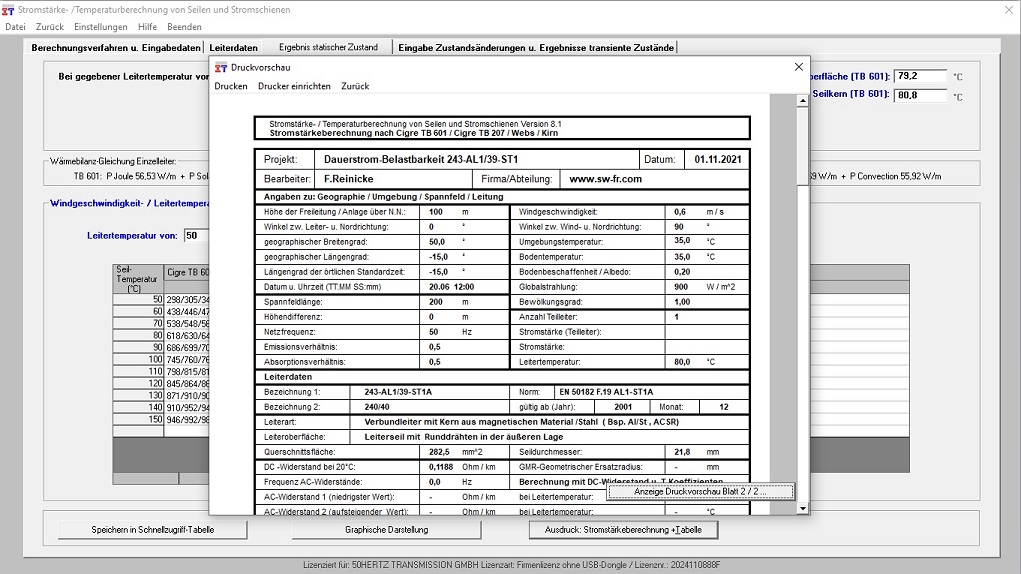The height and width of the screenshot is (574, 1021).
Task: Close the Druckvorschau preview dialog
Action: (798, 67)
